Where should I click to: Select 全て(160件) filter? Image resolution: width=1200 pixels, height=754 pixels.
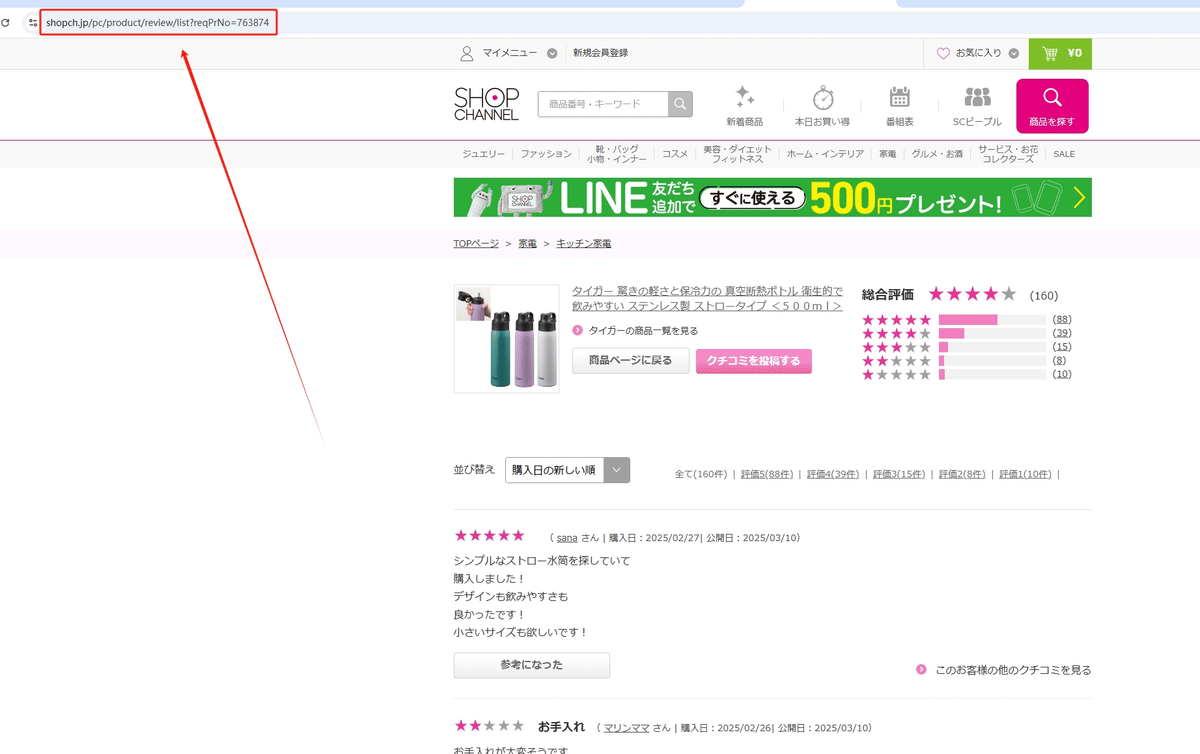coord(701,474)
